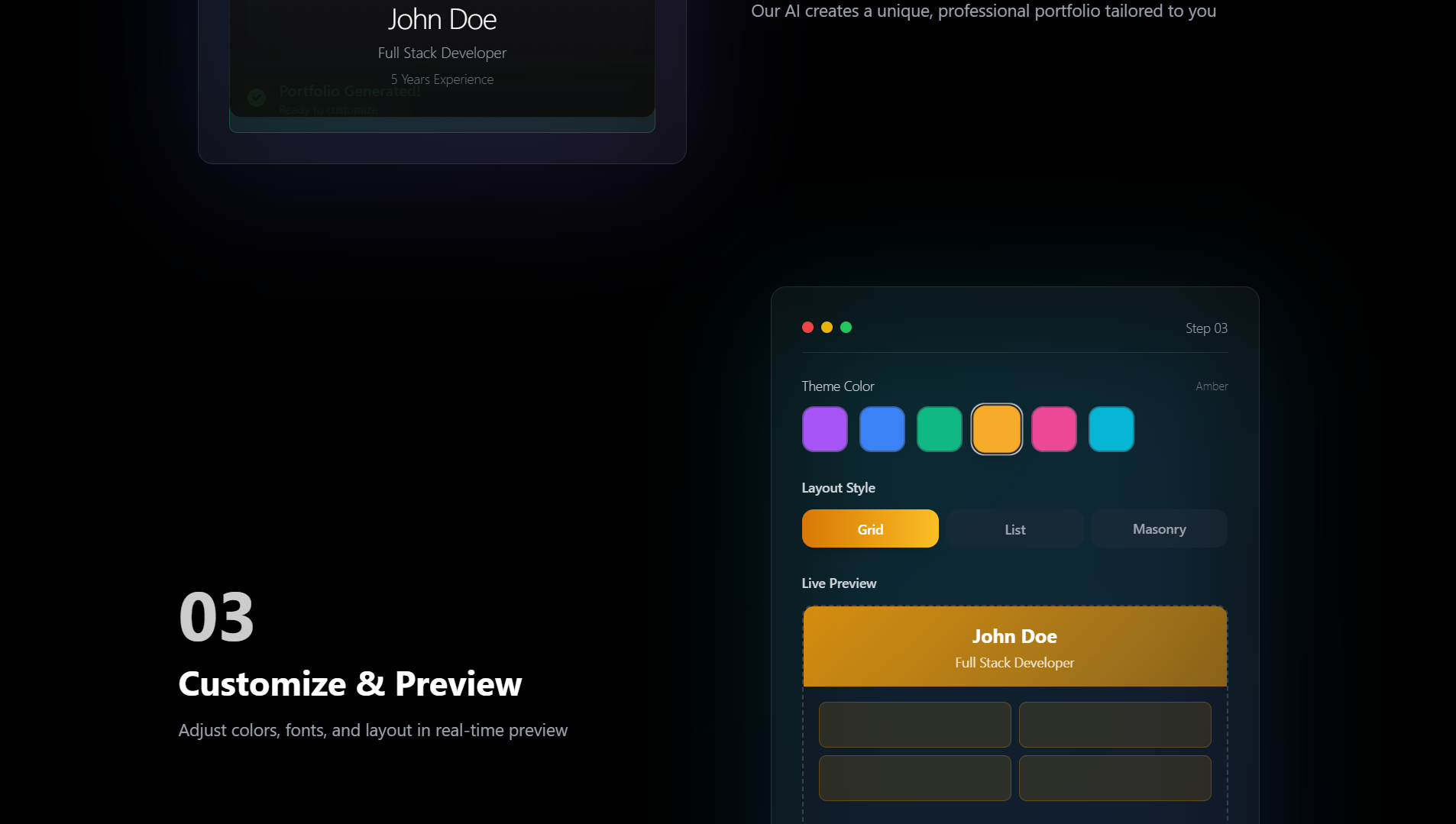The width and height of the screenshot is (1456, 824).
Task: Select the purple theme color
Action: [x=825, y=428]
